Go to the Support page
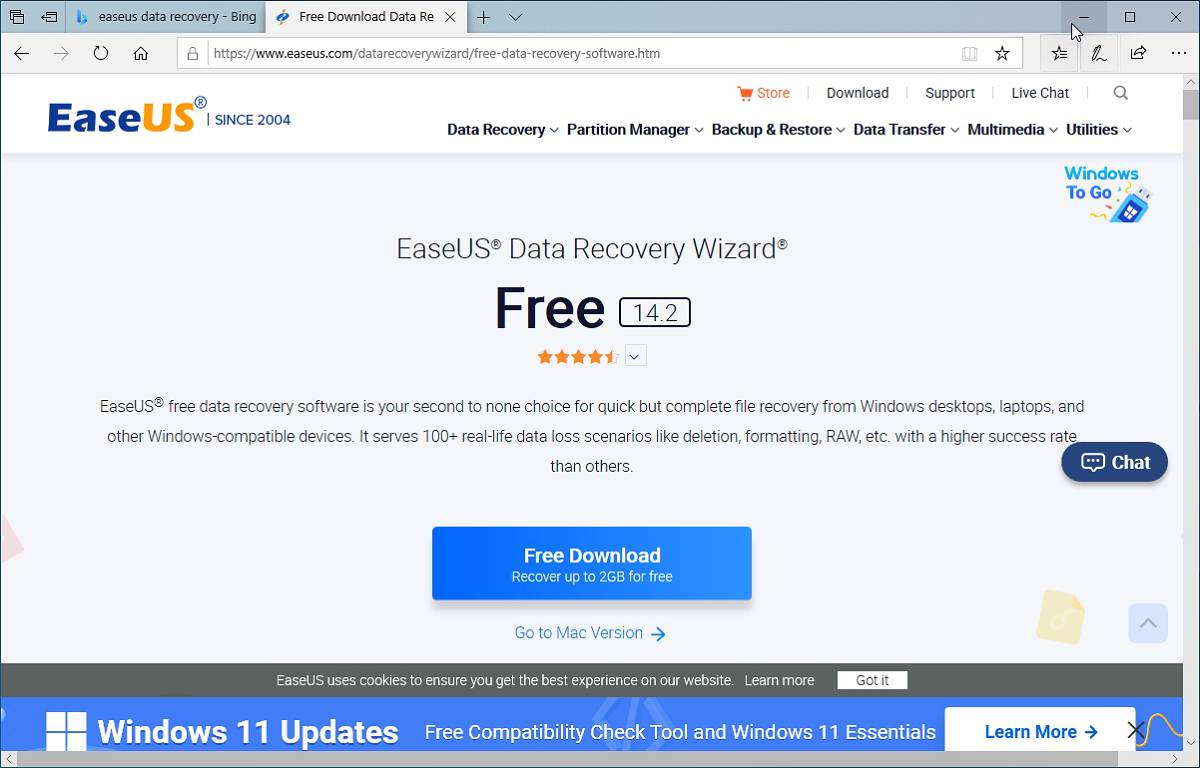This screenshot has width=1200, height=768. tap(949, 93)
